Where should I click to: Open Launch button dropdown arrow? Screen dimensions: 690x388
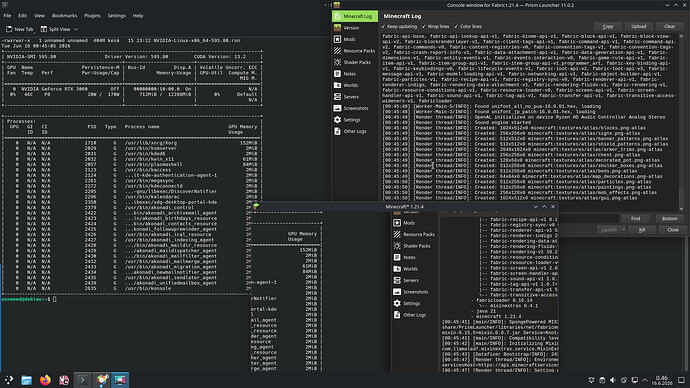pyautogui.click(x=623, y=230)
